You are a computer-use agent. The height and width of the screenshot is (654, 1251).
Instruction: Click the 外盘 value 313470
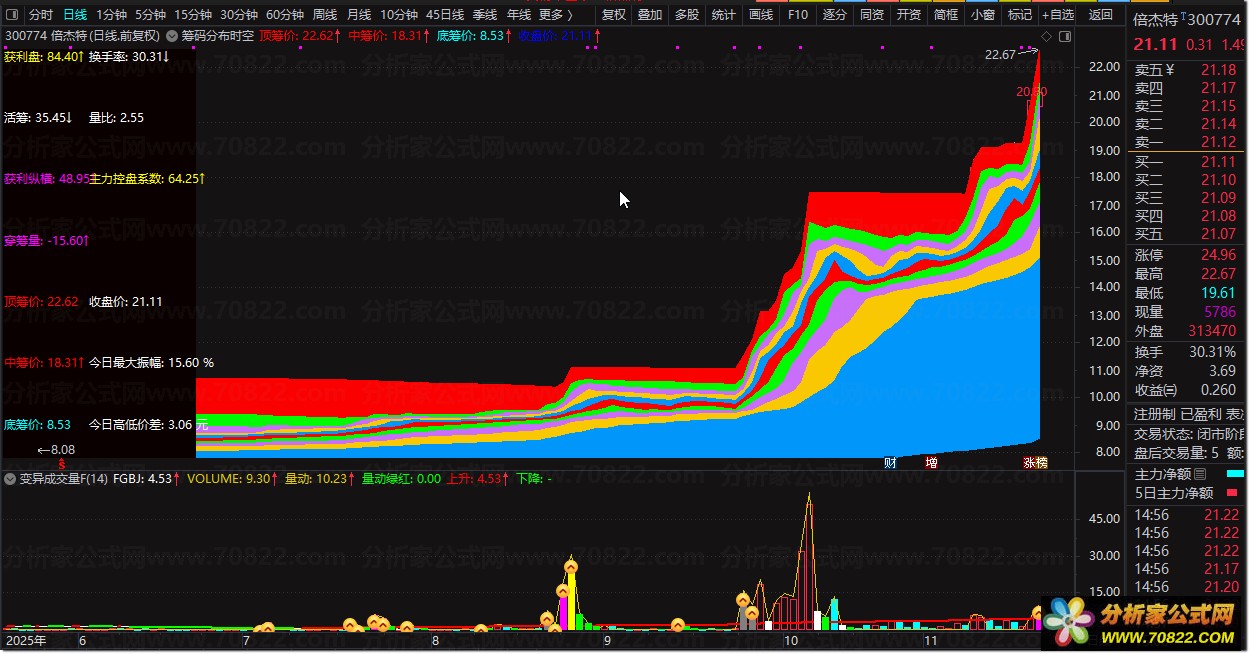click(x=1213, y=331)
